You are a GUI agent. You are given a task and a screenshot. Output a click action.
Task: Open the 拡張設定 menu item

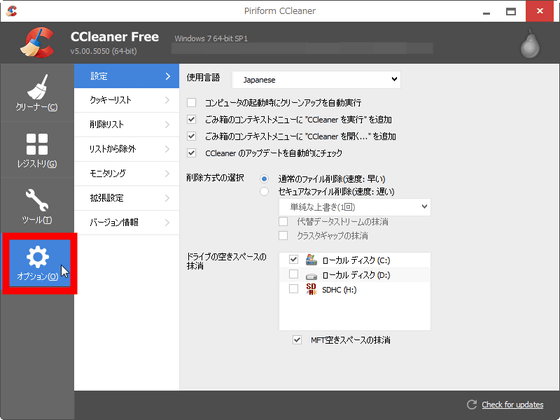click(x=126, y=198)
